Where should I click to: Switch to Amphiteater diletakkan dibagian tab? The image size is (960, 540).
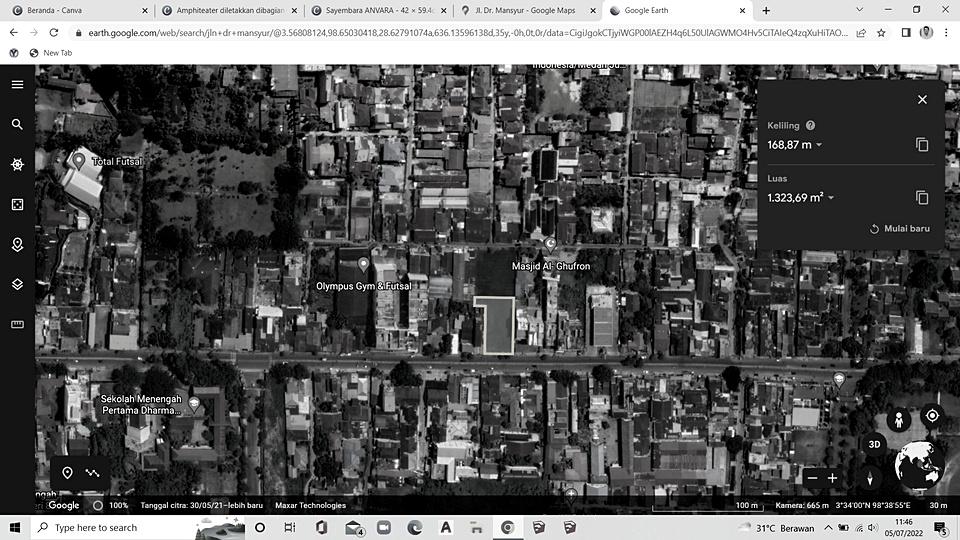(x=229, y=10)
